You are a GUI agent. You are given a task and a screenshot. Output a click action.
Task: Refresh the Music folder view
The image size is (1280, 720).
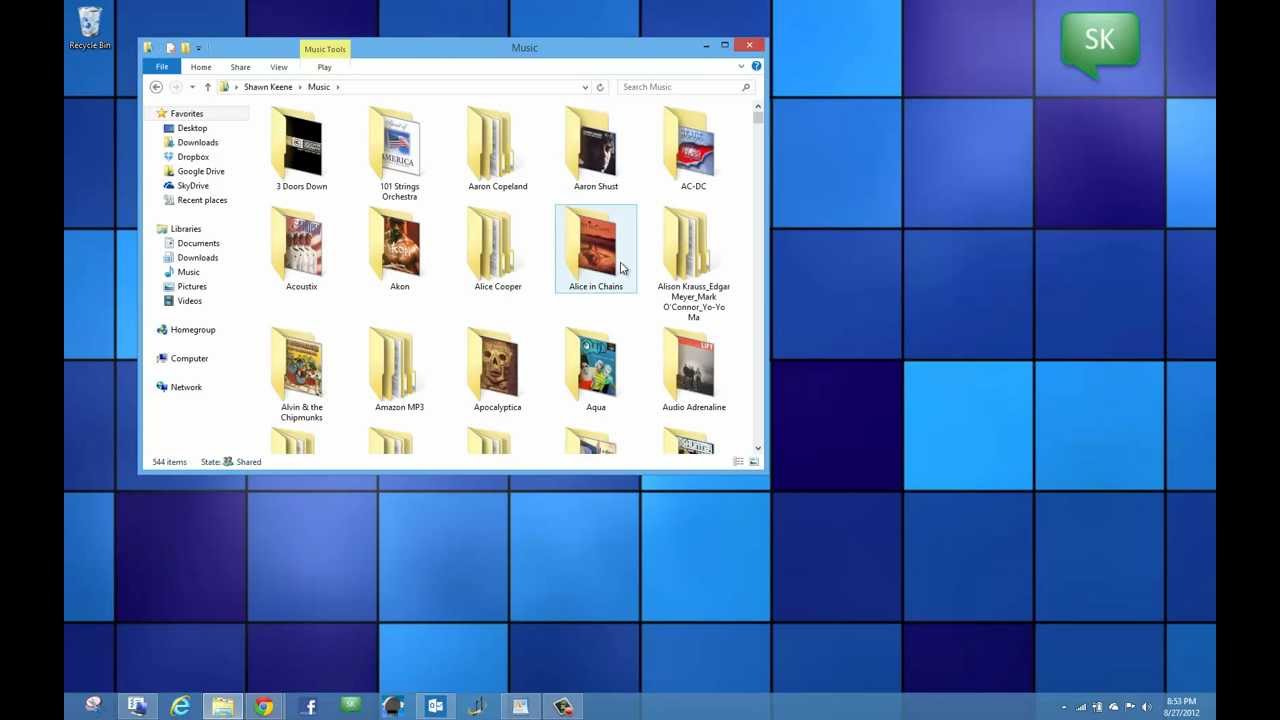point(600,87)
